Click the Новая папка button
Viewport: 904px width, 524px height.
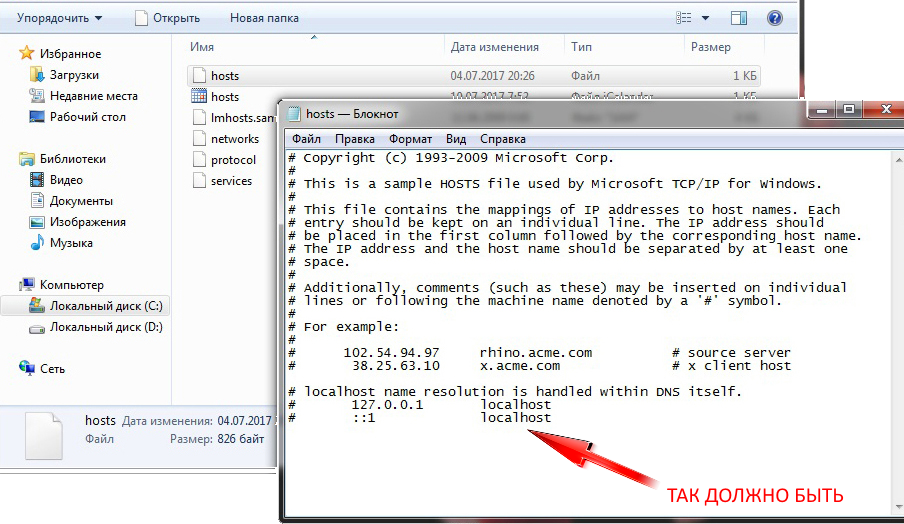coord(264,18)
